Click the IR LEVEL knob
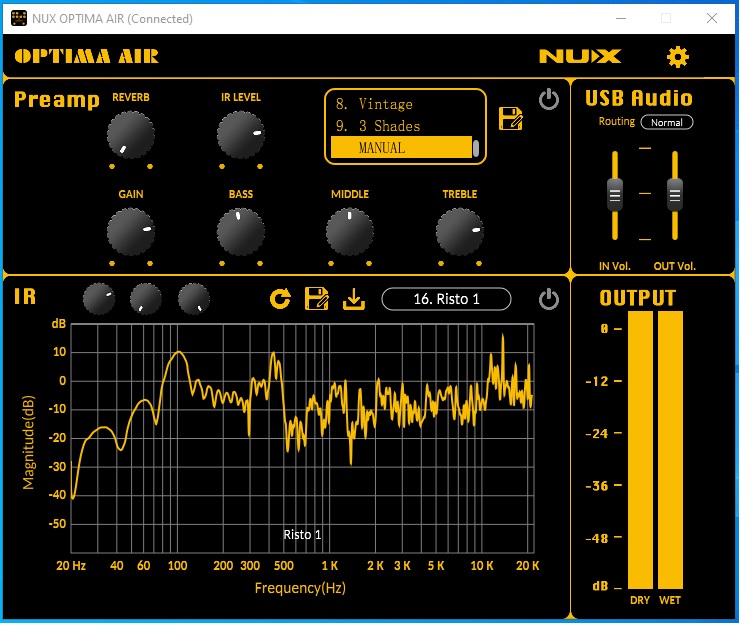 tap(240, 133)
